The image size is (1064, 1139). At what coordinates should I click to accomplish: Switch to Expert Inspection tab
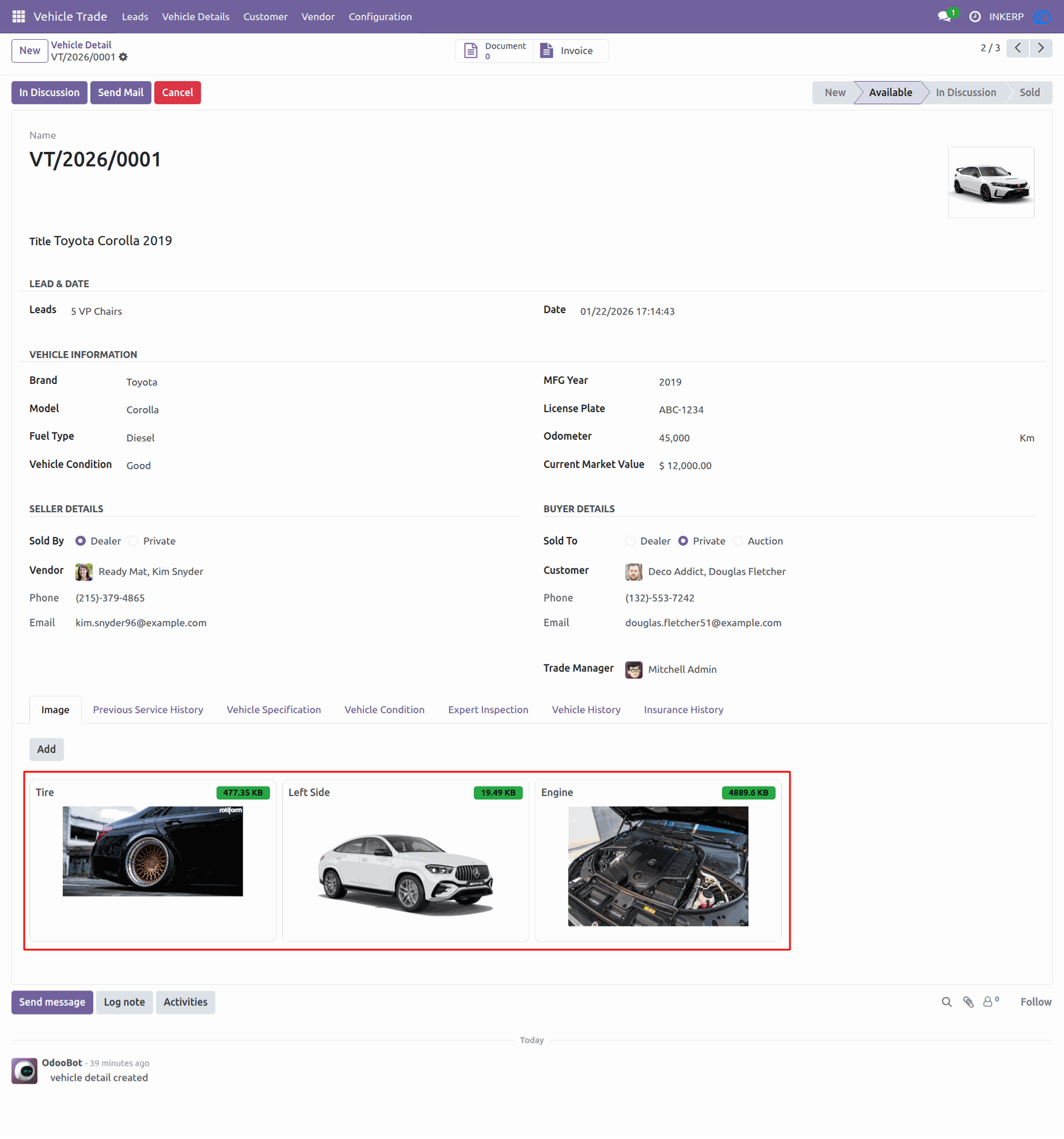(x=488, y=710)
